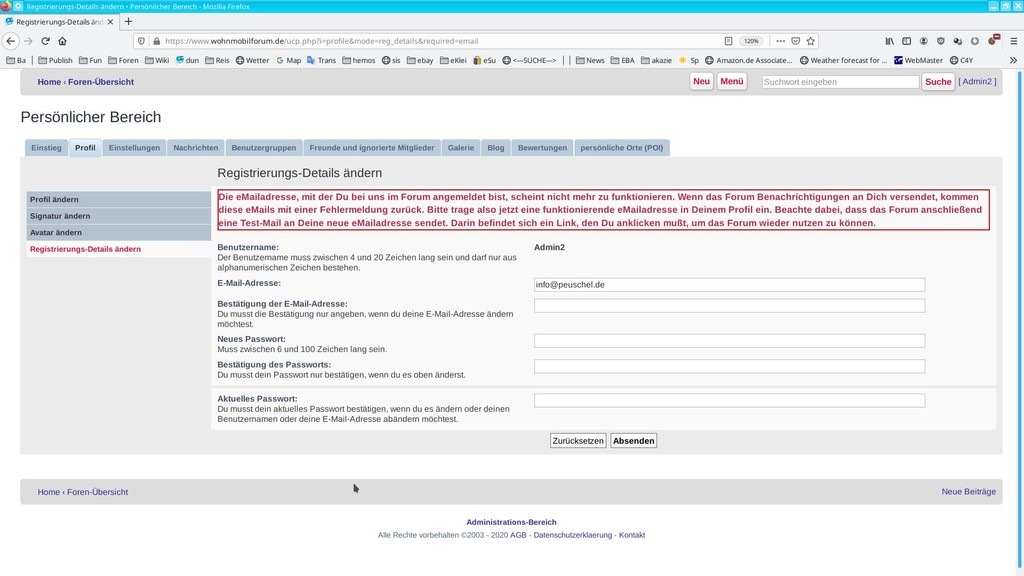Switch to the Einstieg tab
The width and height of the screenshot is (1024, 576).
point(46,148)
